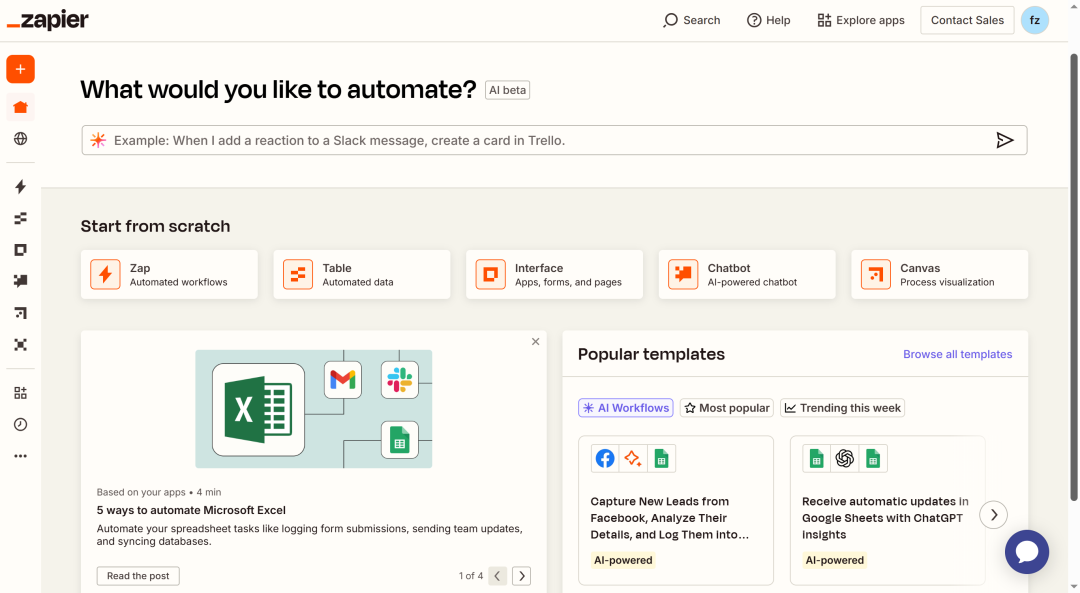
Task: Click the Read the post button
Action: (x=138, y=576)
